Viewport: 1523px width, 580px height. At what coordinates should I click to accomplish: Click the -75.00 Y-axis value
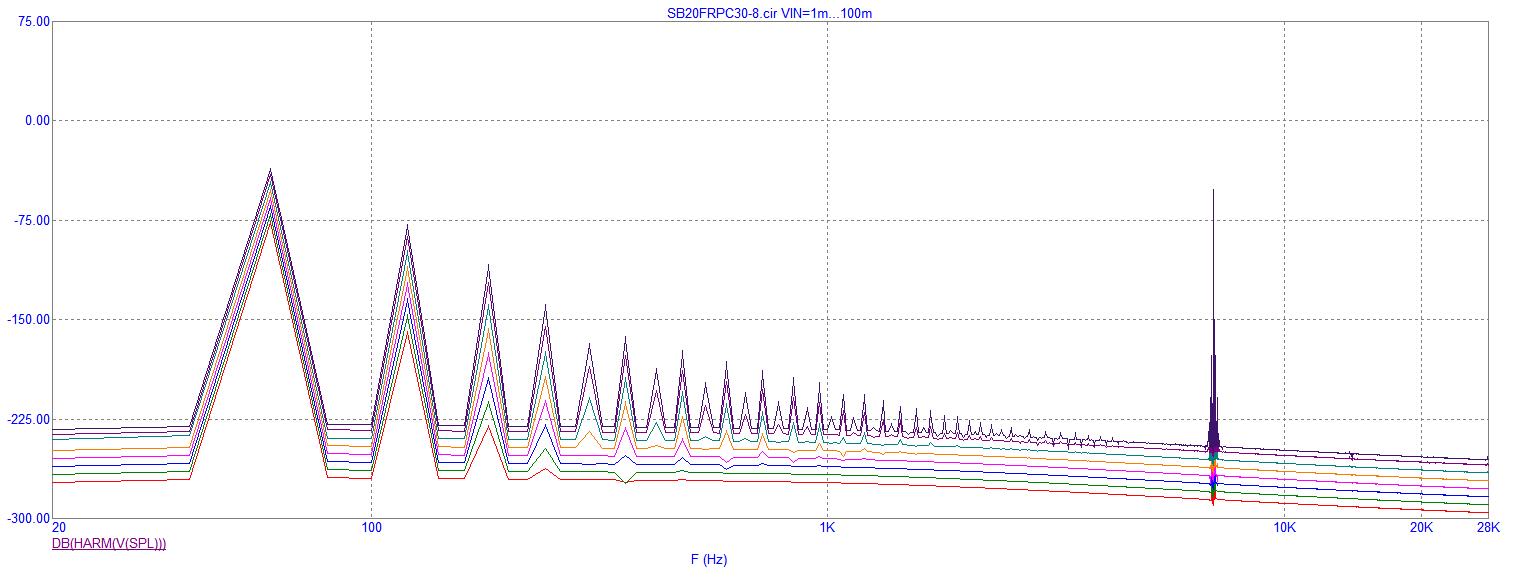33,221
